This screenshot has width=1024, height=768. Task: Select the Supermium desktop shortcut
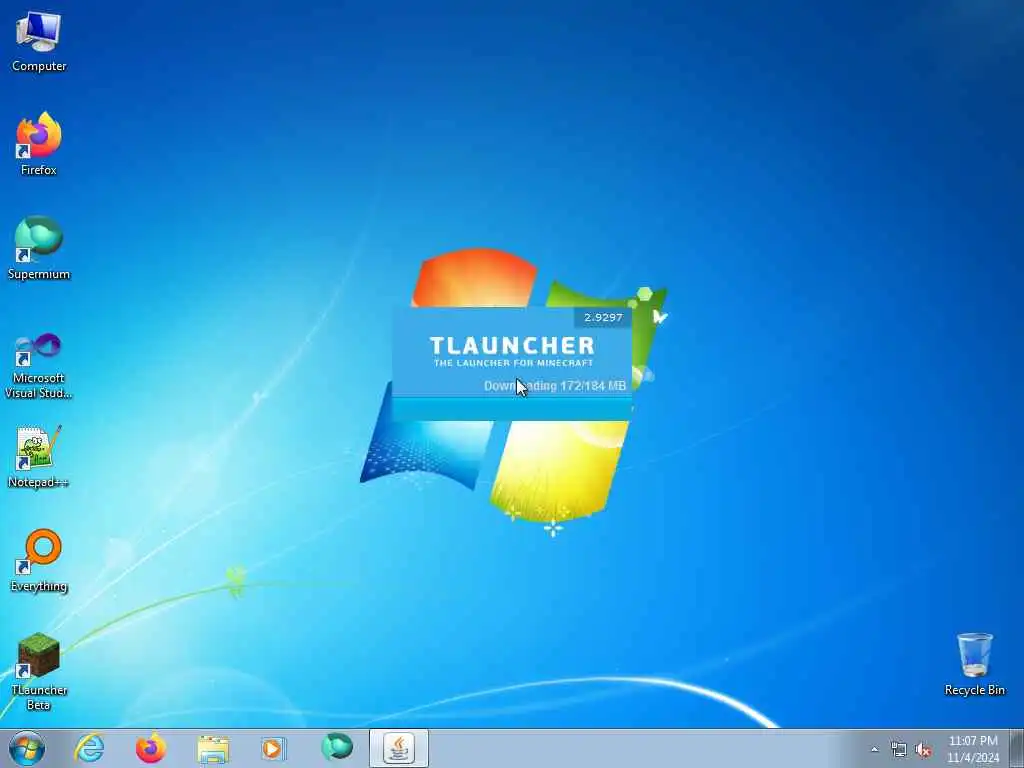39,248
